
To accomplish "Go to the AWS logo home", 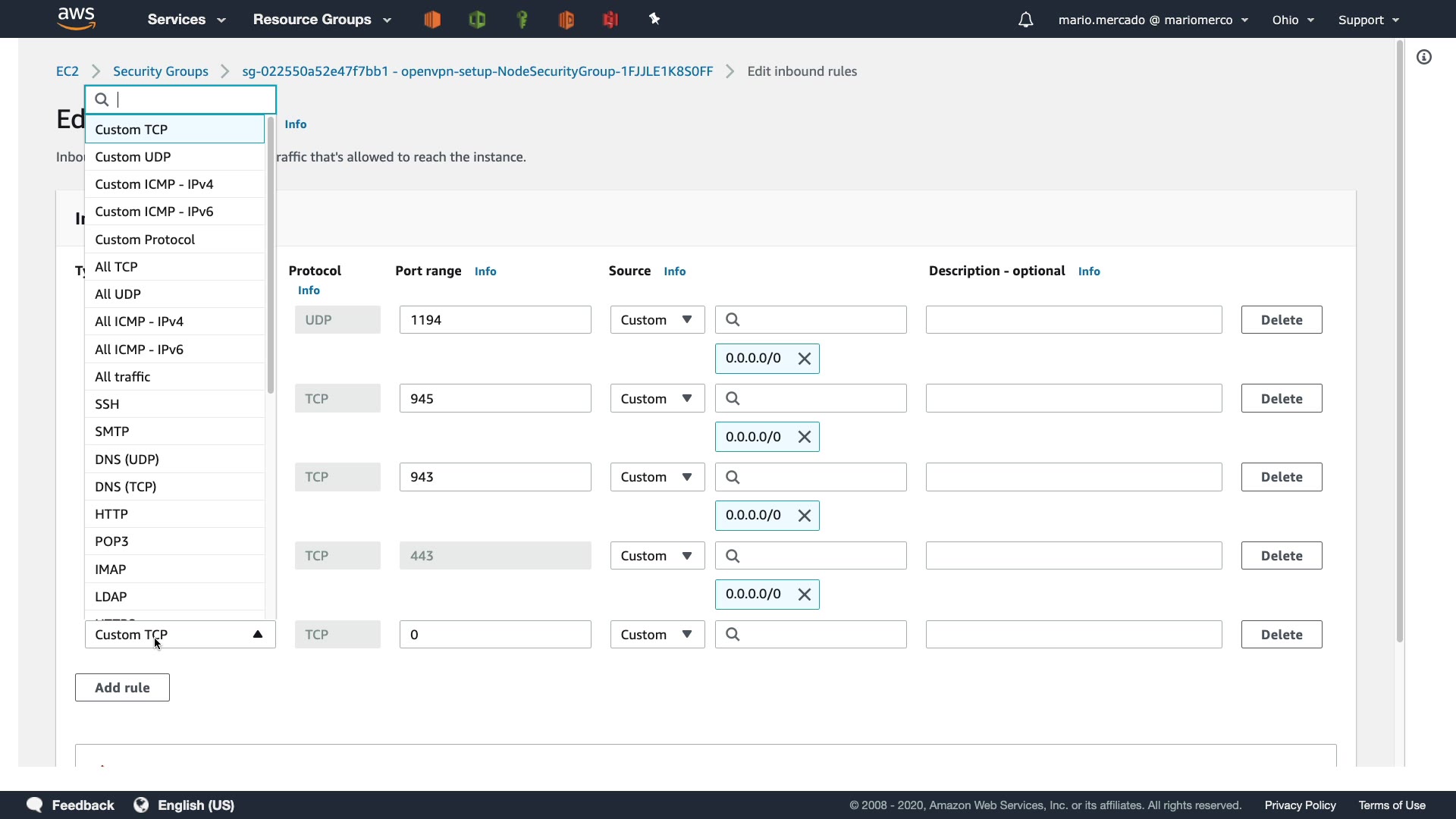I will [77, 18].
